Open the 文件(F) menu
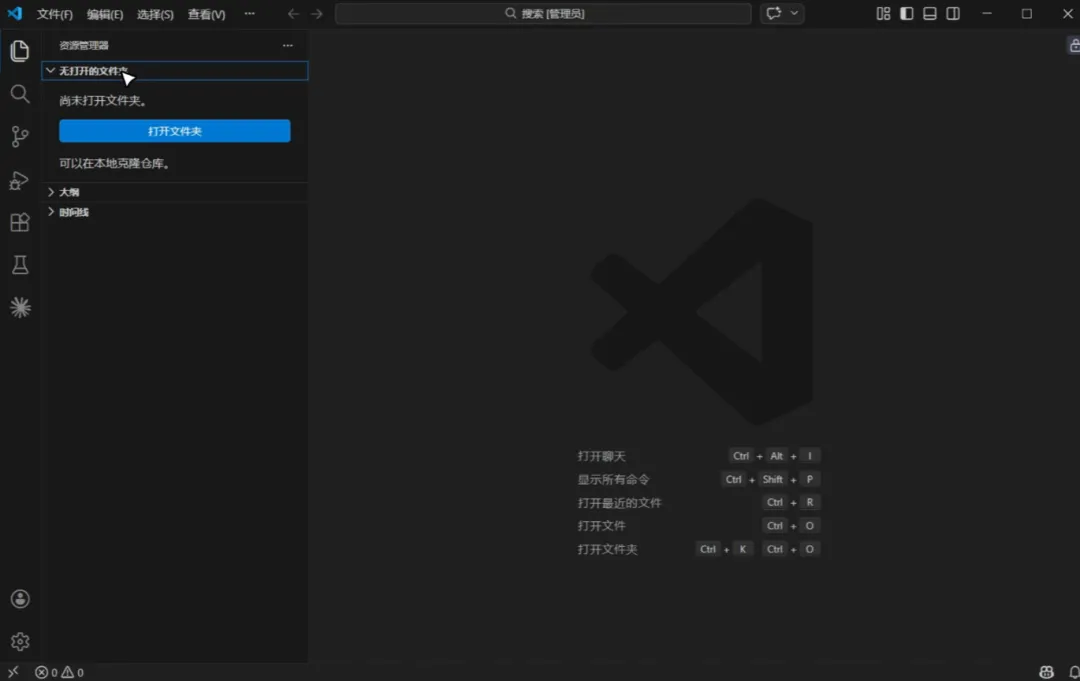Screen dimensions: 1080x681 (x=54, y=14)
